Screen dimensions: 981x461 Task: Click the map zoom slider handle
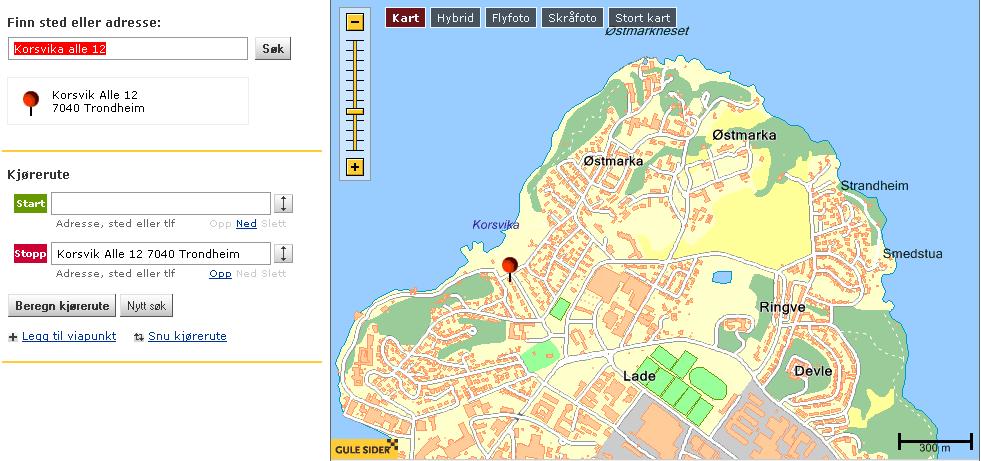tap(354, 114)
